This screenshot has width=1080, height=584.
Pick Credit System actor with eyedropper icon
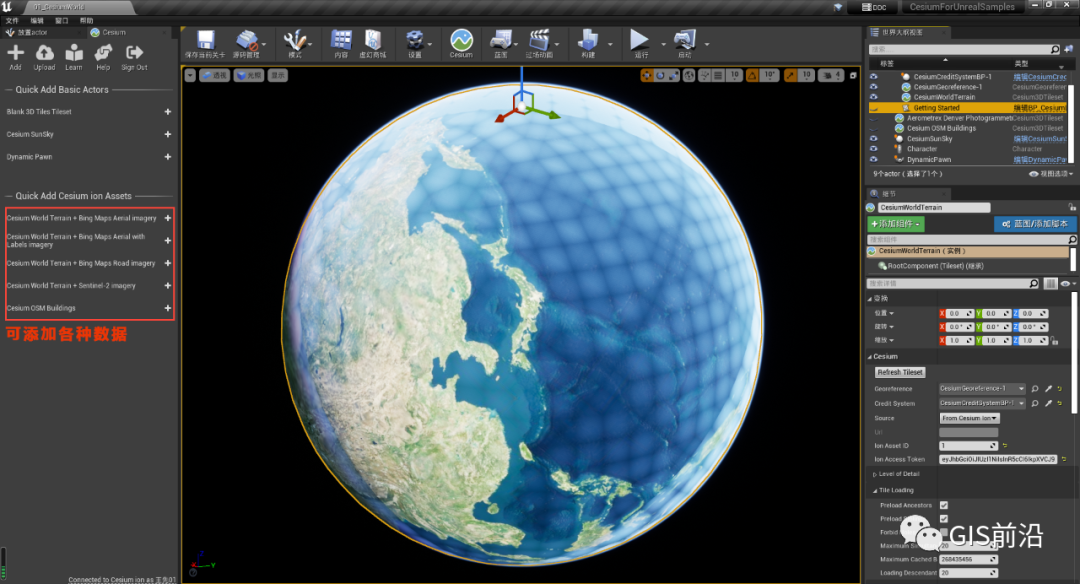pos(1048,404)
